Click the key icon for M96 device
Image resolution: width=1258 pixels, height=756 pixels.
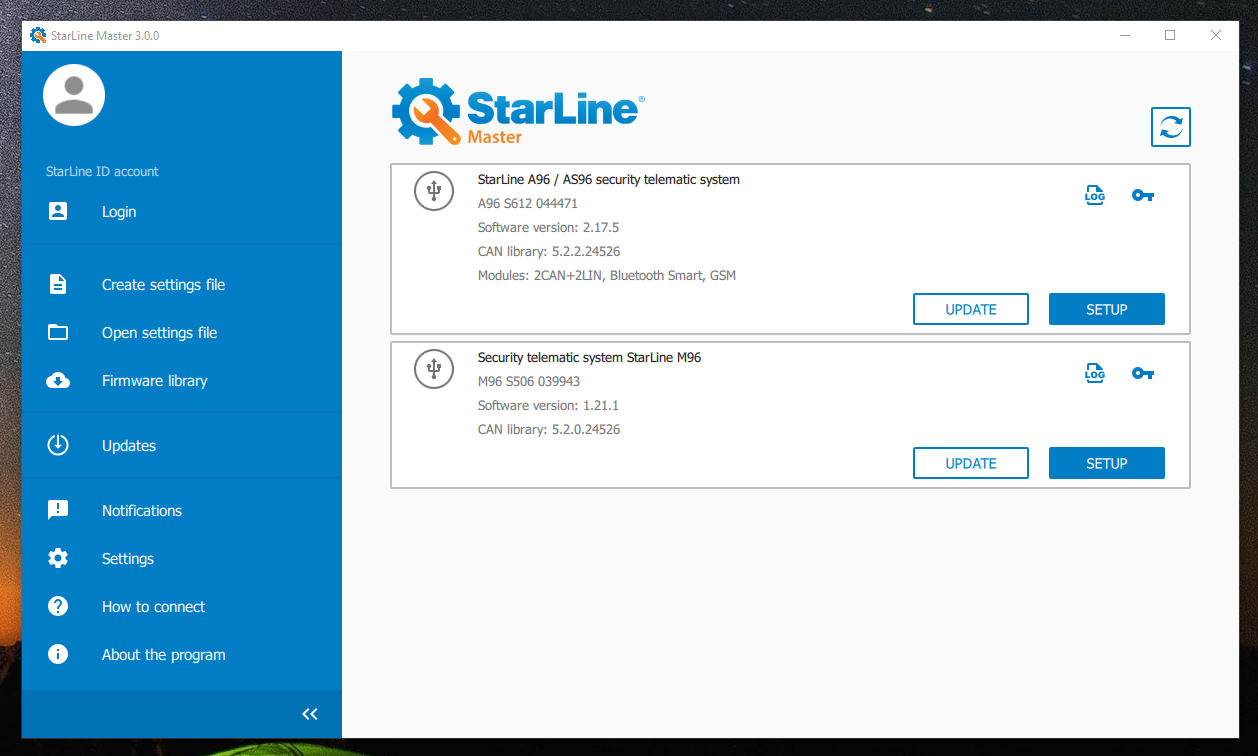pyautogui.click(x=1143, y=373)
